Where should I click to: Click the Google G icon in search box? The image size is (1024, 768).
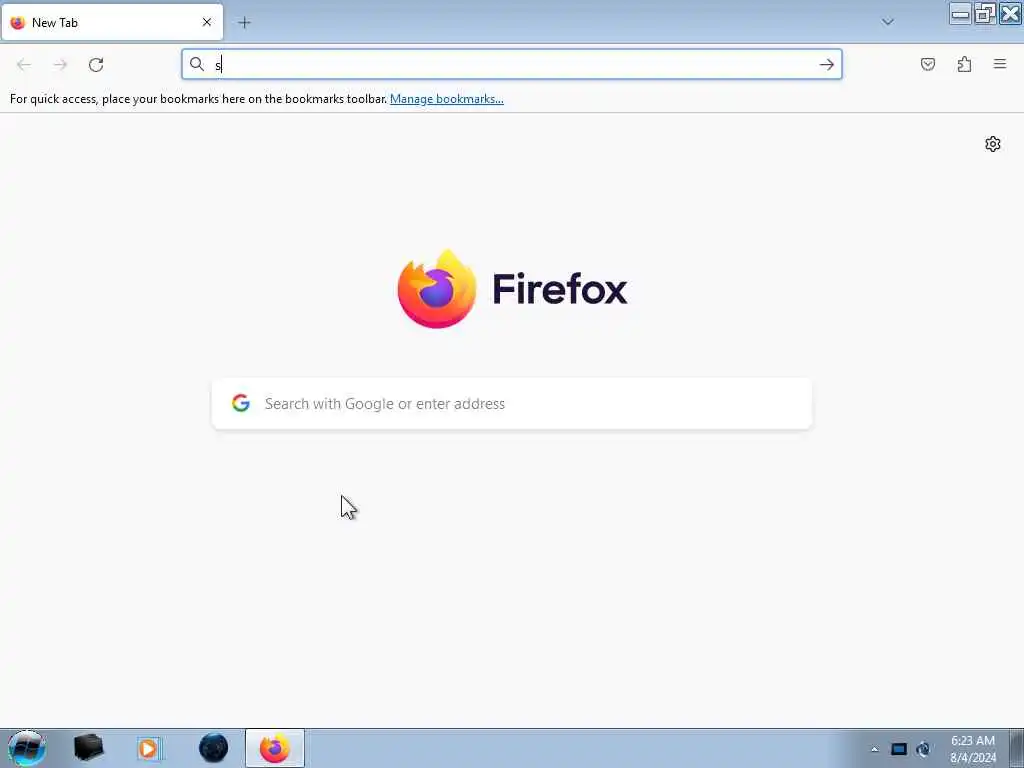(x=241, y=403)
